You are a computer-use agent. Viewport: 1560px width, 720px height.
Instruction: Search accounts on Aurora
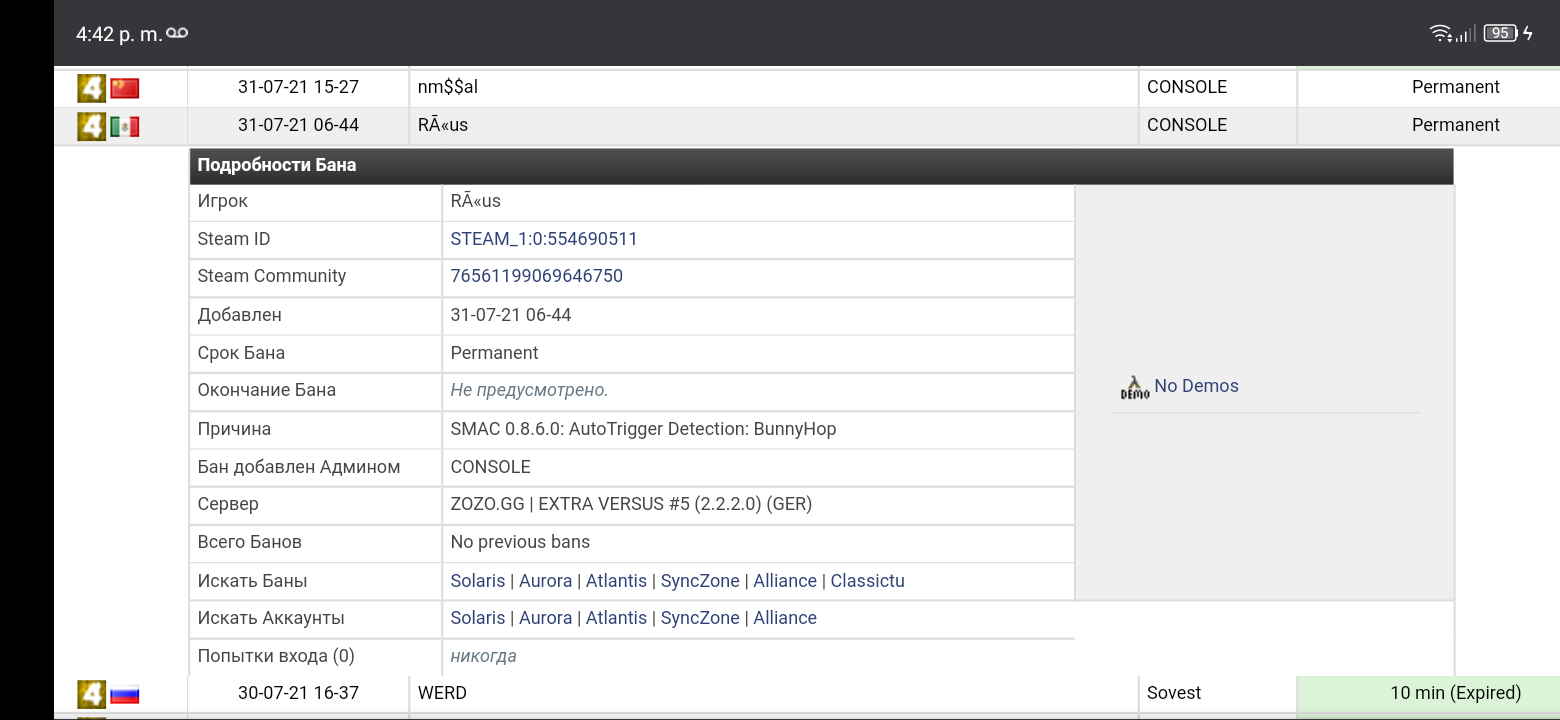[545, 618]
